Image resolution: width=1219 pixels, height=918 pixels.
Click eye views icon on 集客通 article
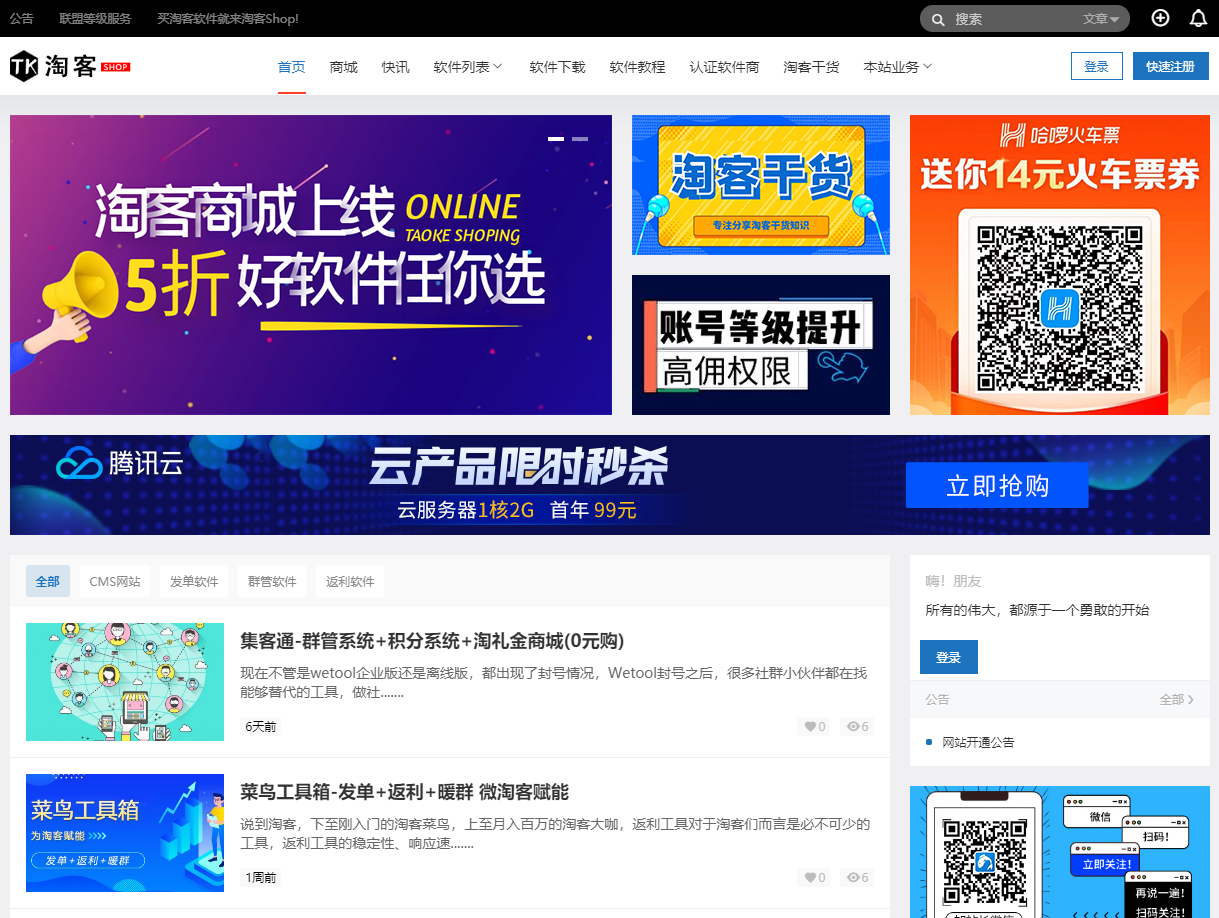[x=853, y=727]
